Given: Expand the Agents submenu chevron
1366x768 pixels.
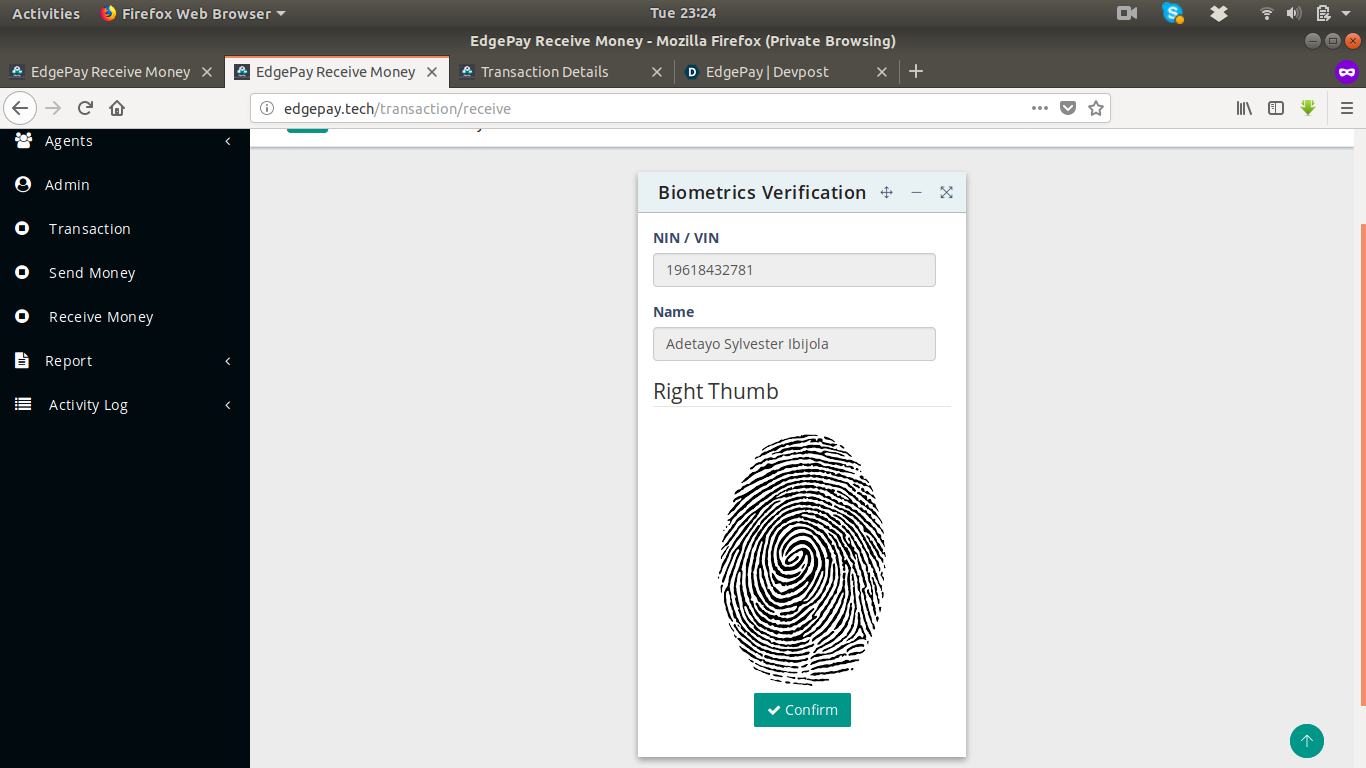Looking at the screenshot, I should [228, 141].
